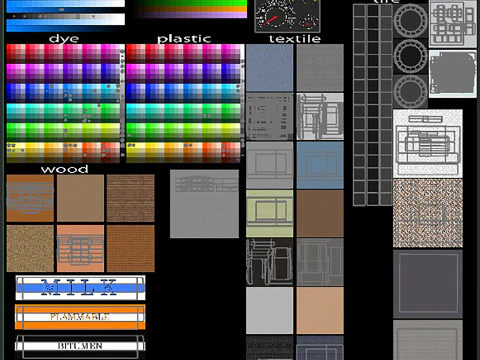Click the wood heading label
The width and height of the screenshot is (480, 360).
pos(65,169)
